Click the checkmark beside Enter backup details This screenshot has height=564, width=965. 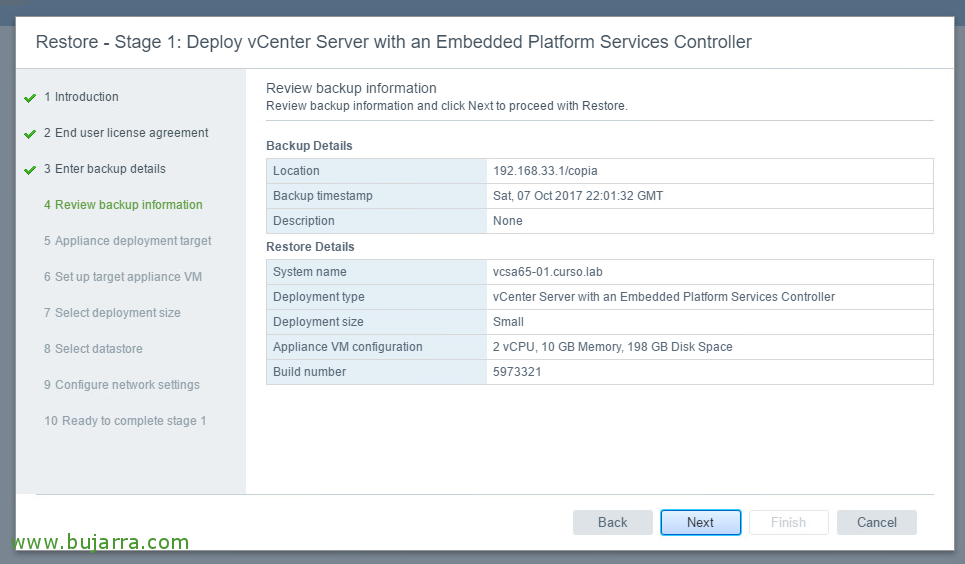30,170
